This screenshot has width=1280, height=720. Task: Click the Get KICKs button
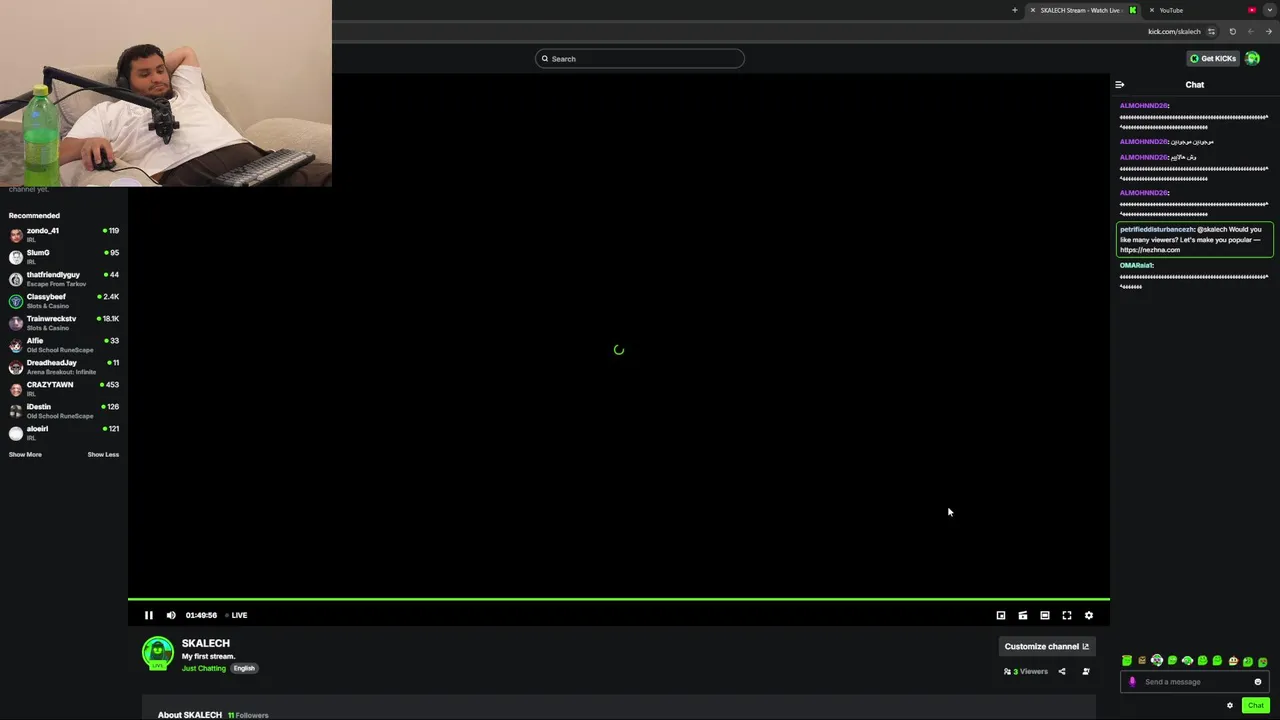click(1213, 58)
